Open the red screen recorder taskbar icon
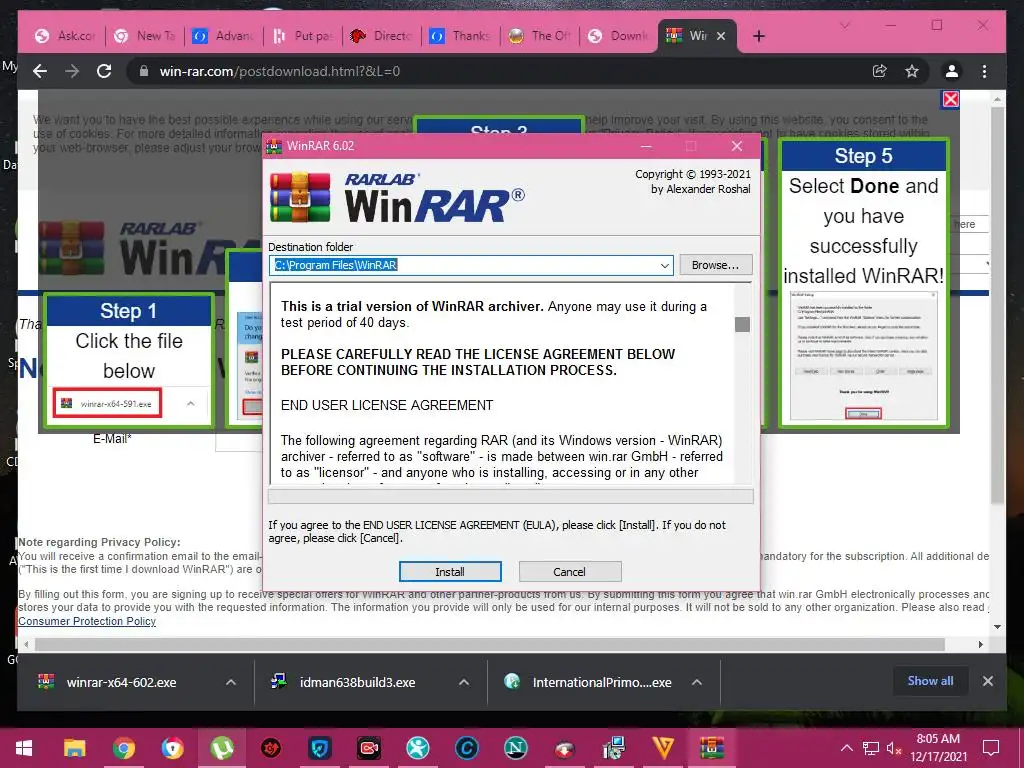Screen dimensions: 1024x768 click(369, 748)
